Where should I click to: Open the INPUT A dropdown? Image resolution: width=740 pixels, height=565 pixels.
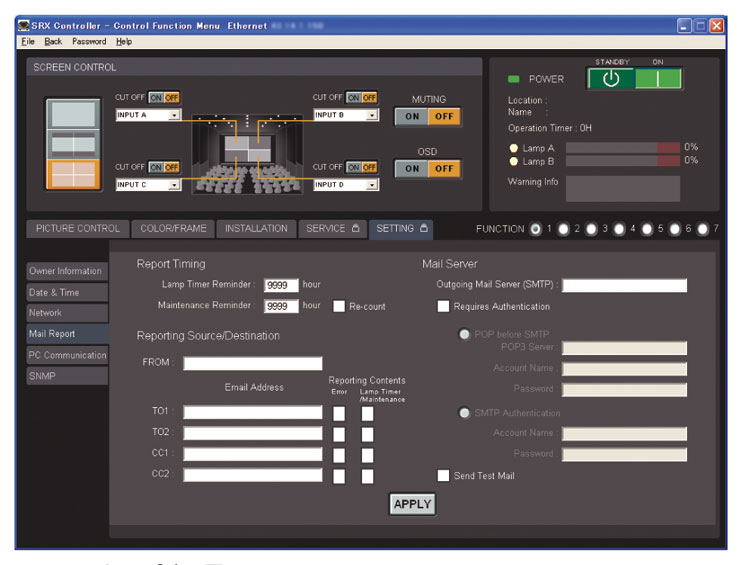point(174,115)
